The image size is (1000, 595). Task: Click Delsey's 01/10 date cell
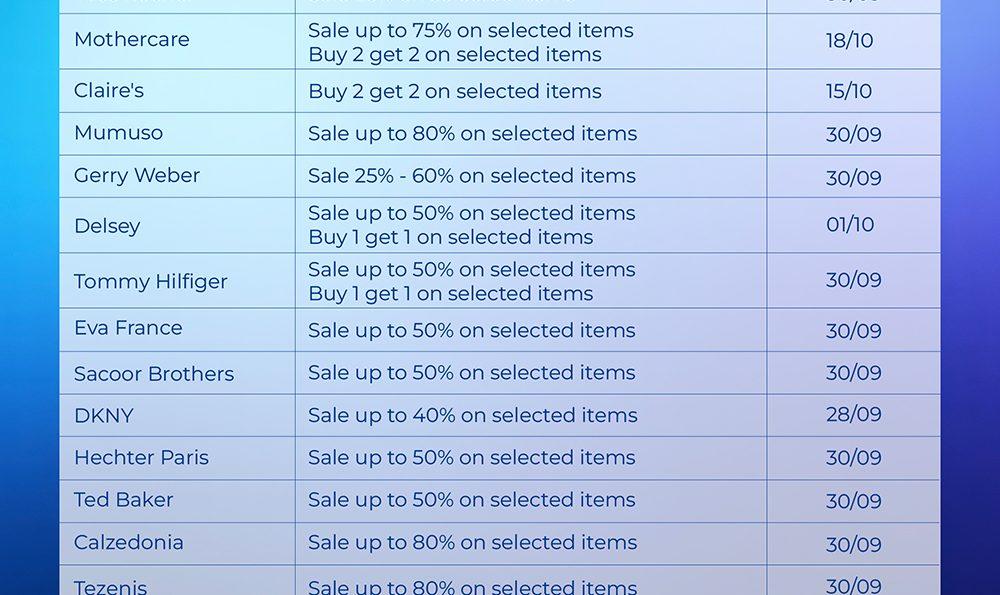coord(850,225)
